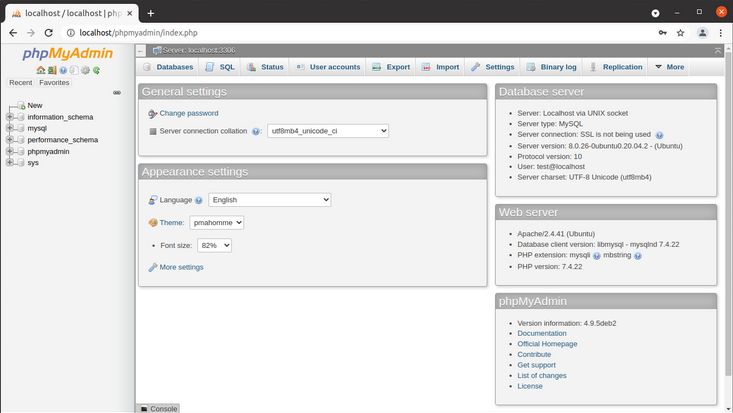Click help icon next to mysqli extension

tap(596, 256)
